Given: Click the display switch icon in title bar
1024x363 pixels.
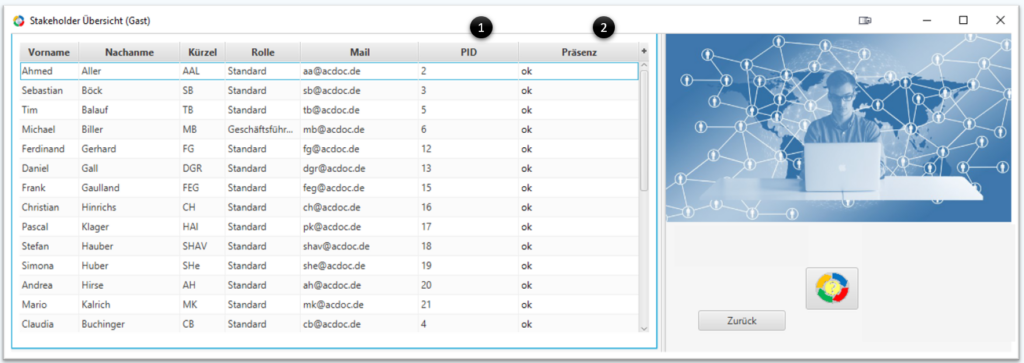Looking at the screenshot, I should point(865,21).
